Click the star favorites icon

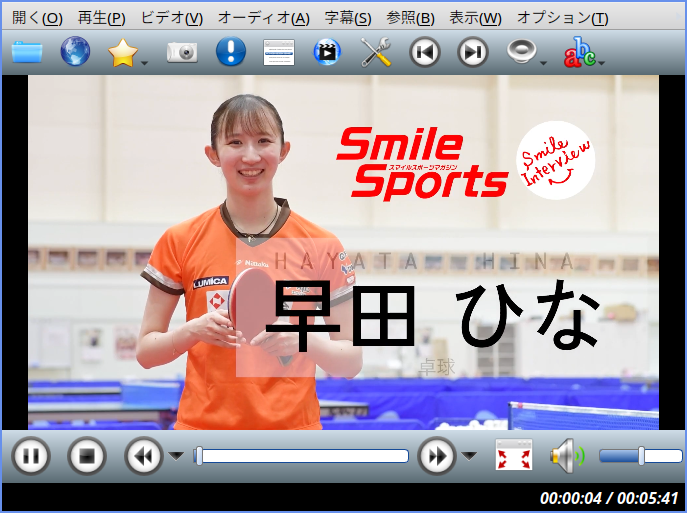pyautogui.click(x=123, y=53)
